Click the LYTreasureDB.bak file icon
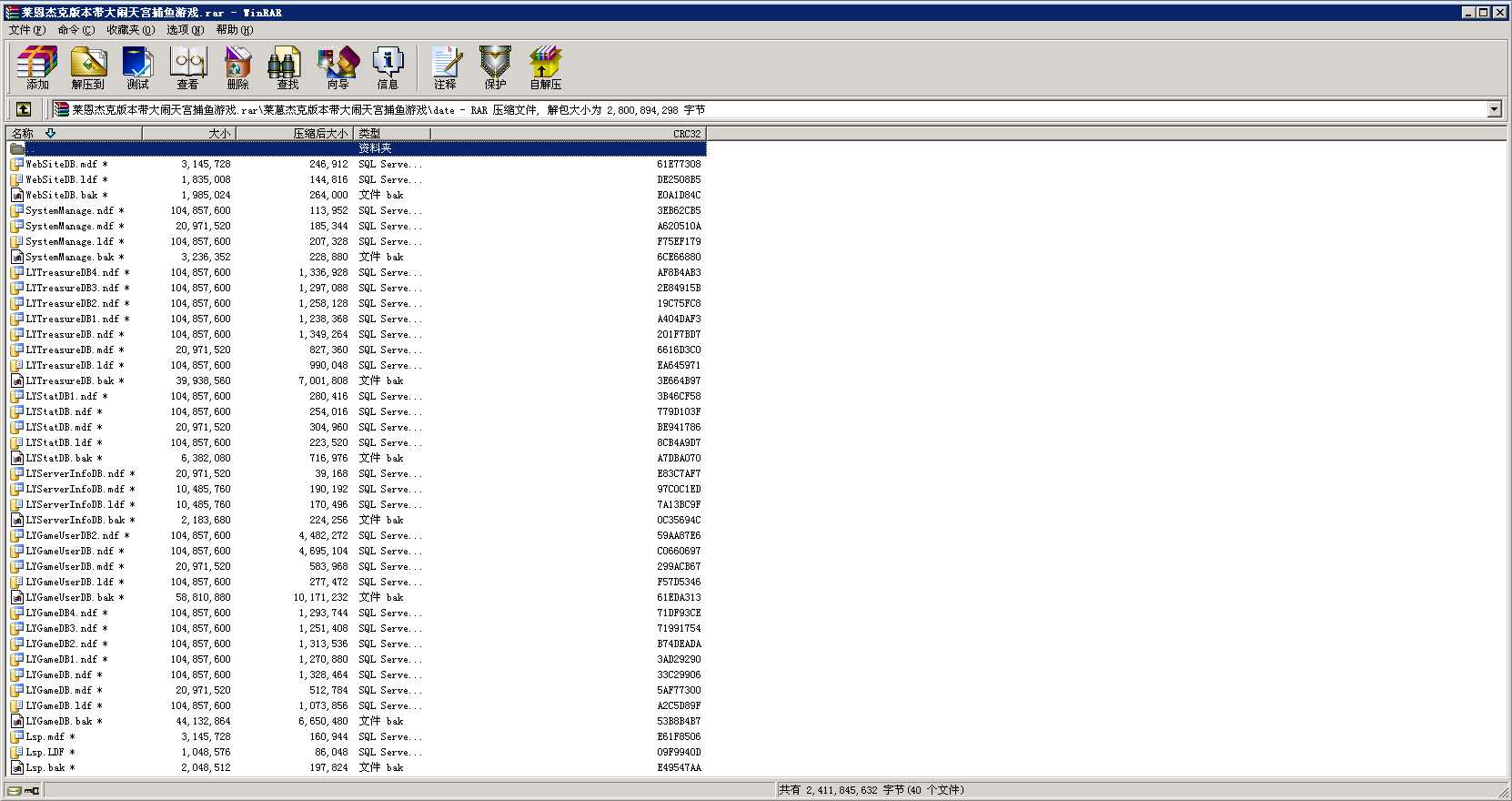The width and height of the screenshot is (1512, 801). point(17,380)
